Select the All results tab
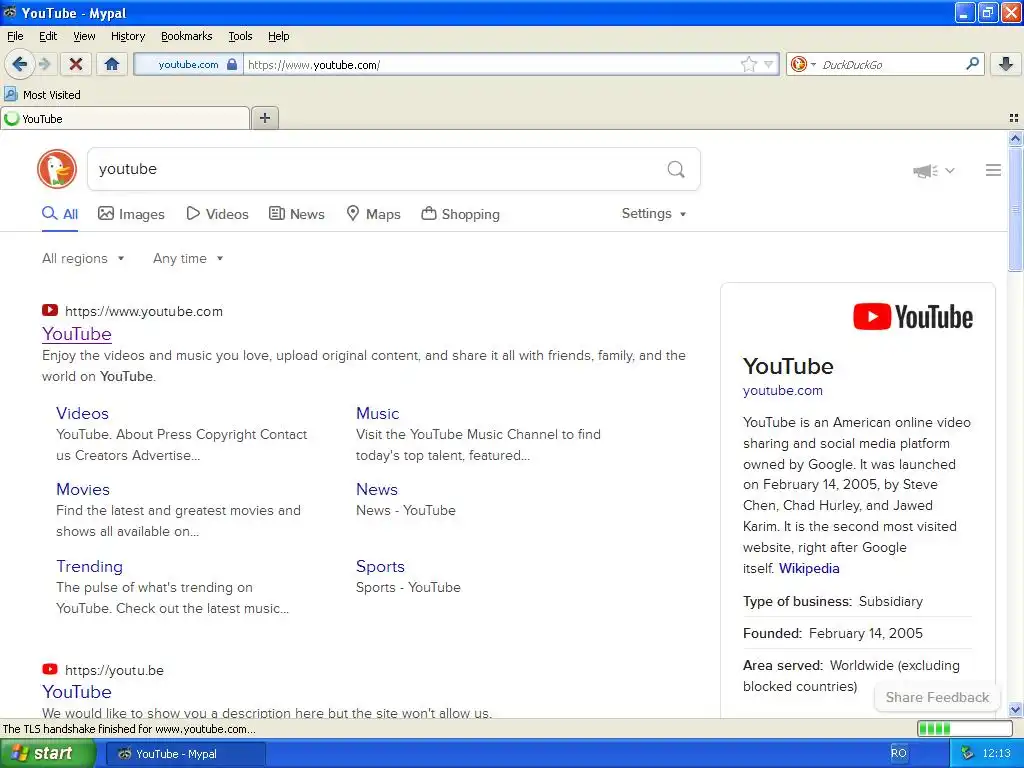Screen dimensions: 1024x768 tap(60, 214)
